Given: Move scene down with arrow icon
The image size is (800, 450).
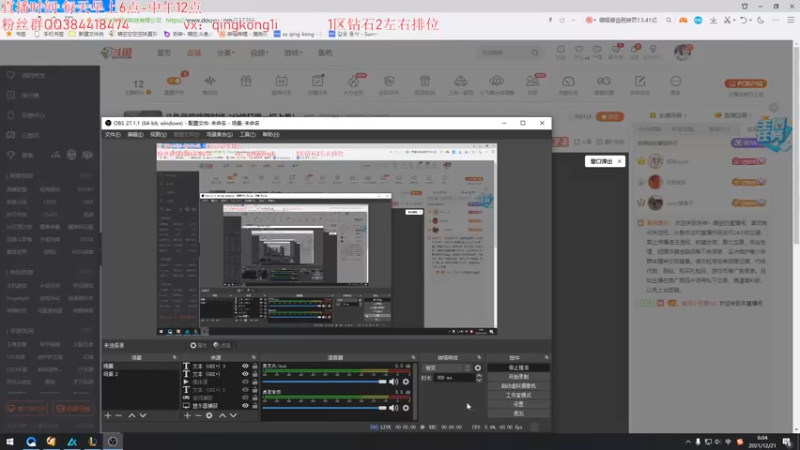Looking at the screenshot, I should pos(143,416).
